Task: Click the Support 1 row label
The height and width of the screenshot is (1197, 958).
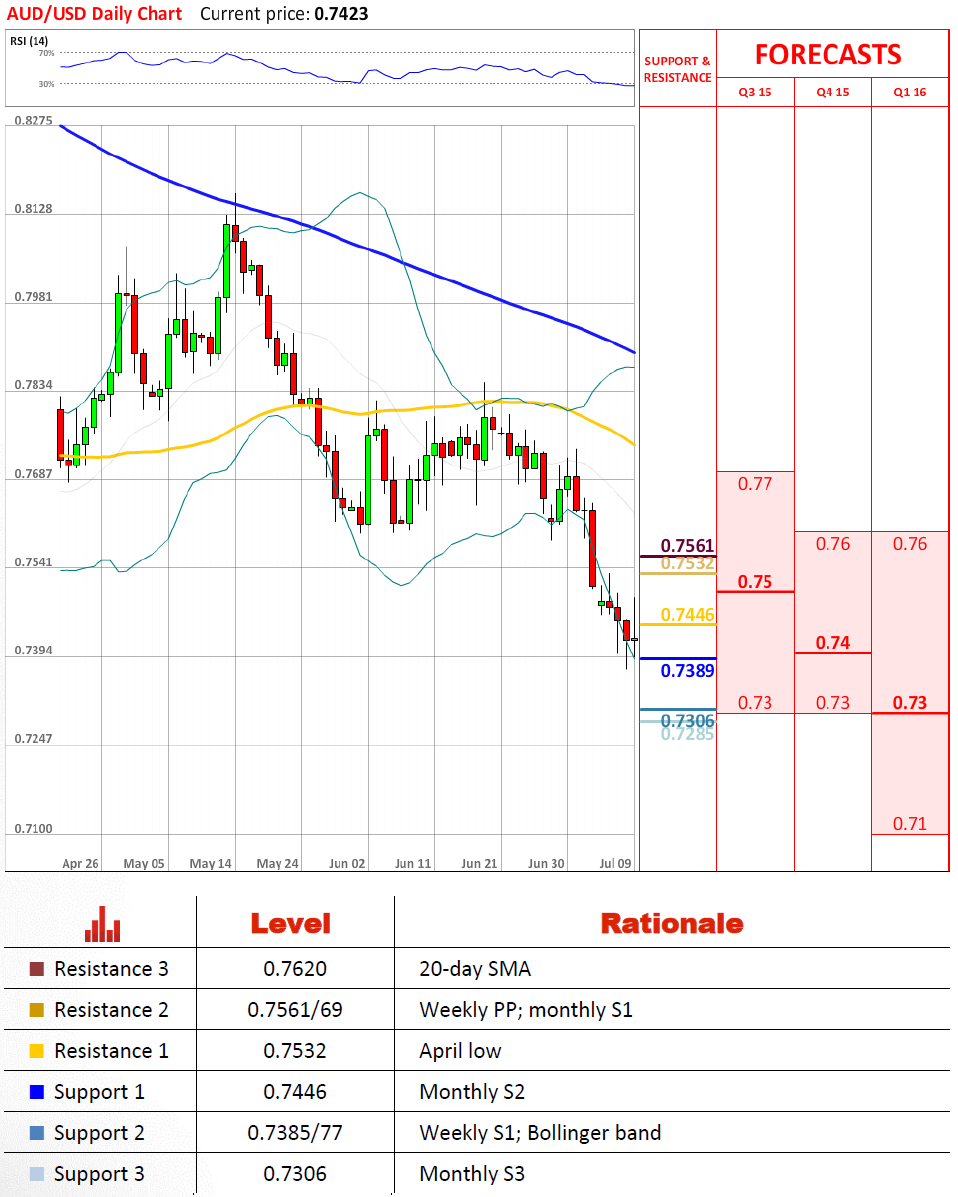Action: tap(99, 1092)
